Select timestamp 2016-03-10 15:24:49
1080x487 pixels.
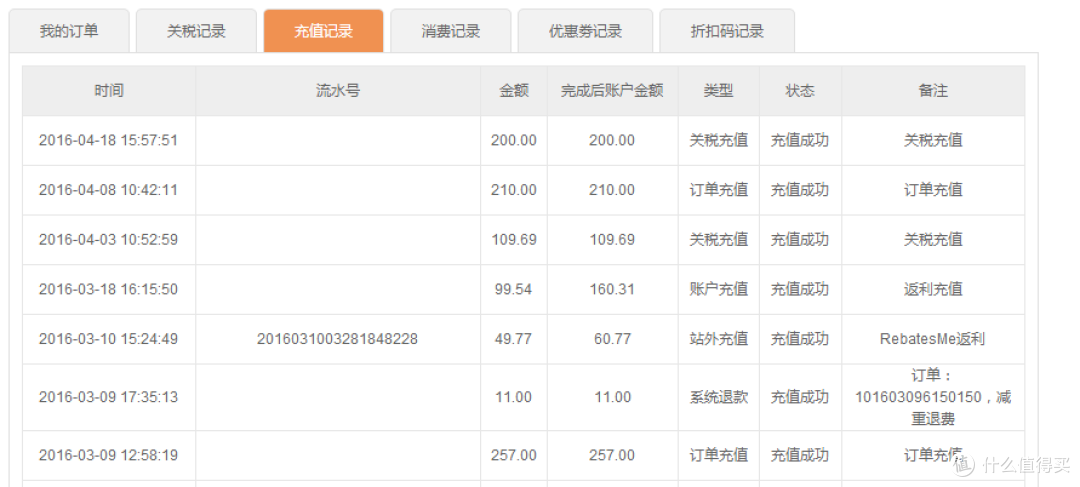pos(108,339)
